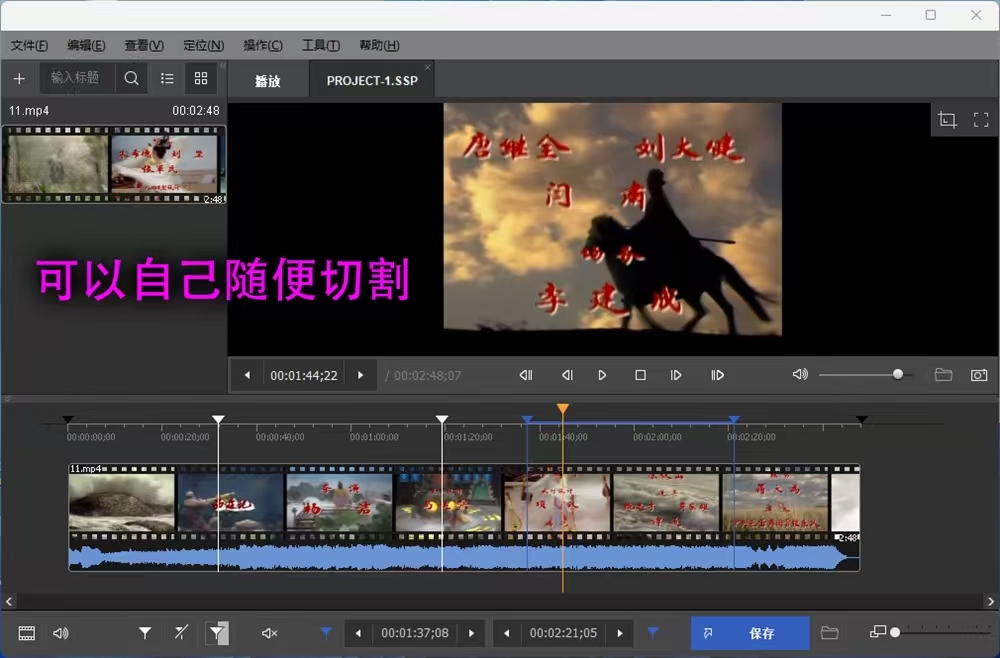Click the 保存 save button

(751, 633)
